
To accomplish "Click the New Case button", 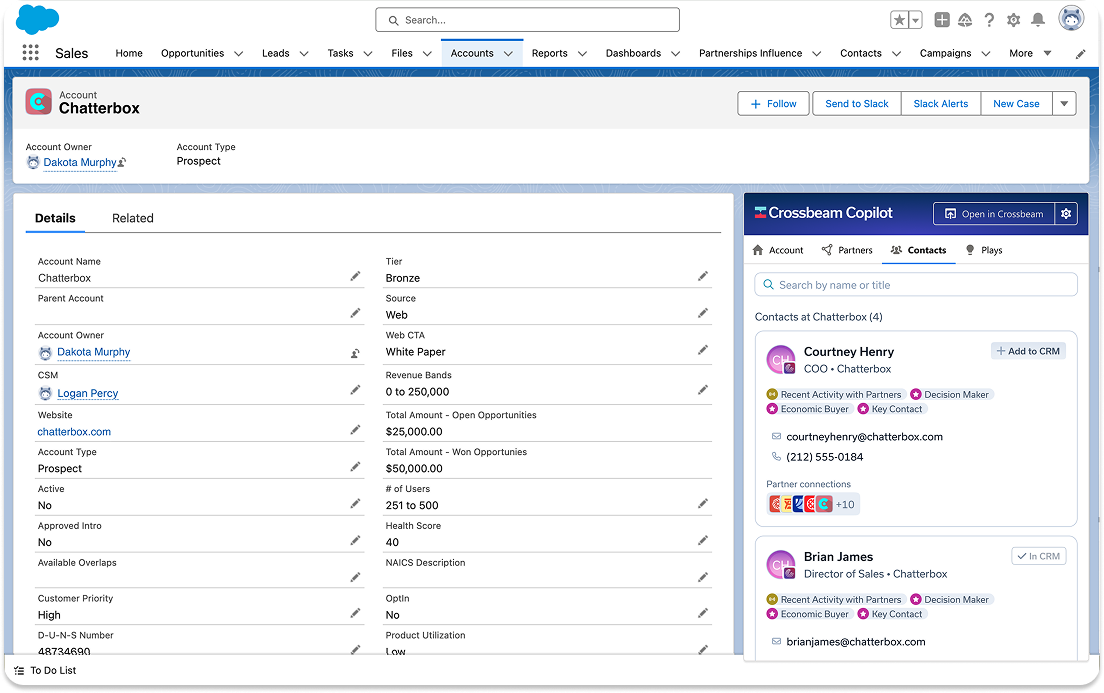I will click(1016, 104).
